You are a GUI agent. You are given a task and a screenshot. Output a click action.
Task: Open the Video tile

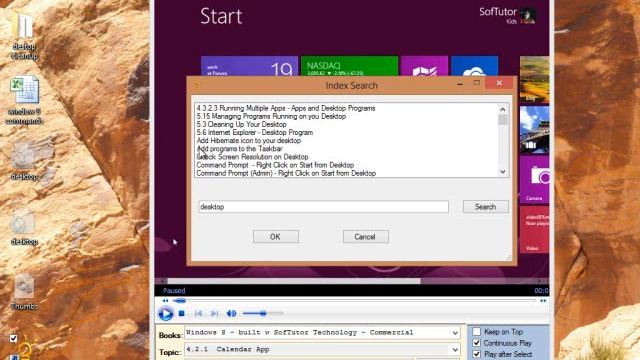(534, 229)
